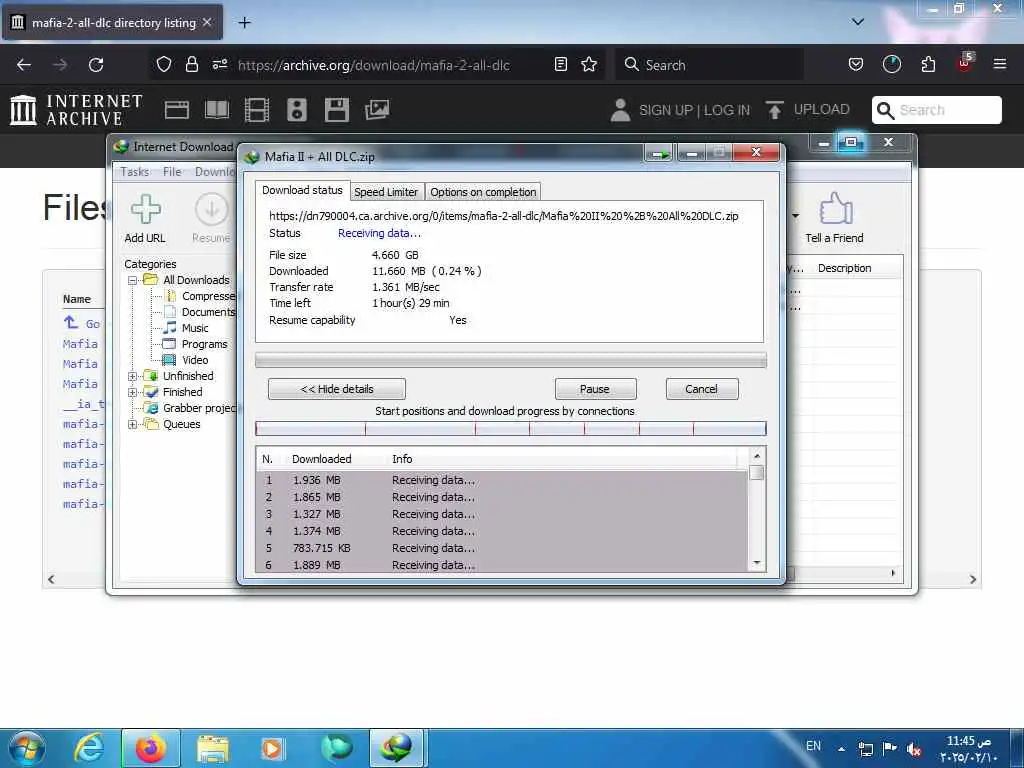This screenshot has height=768, width=1024.
Task: Open Internet Archive images icon
Action: (x=377, y=110)
